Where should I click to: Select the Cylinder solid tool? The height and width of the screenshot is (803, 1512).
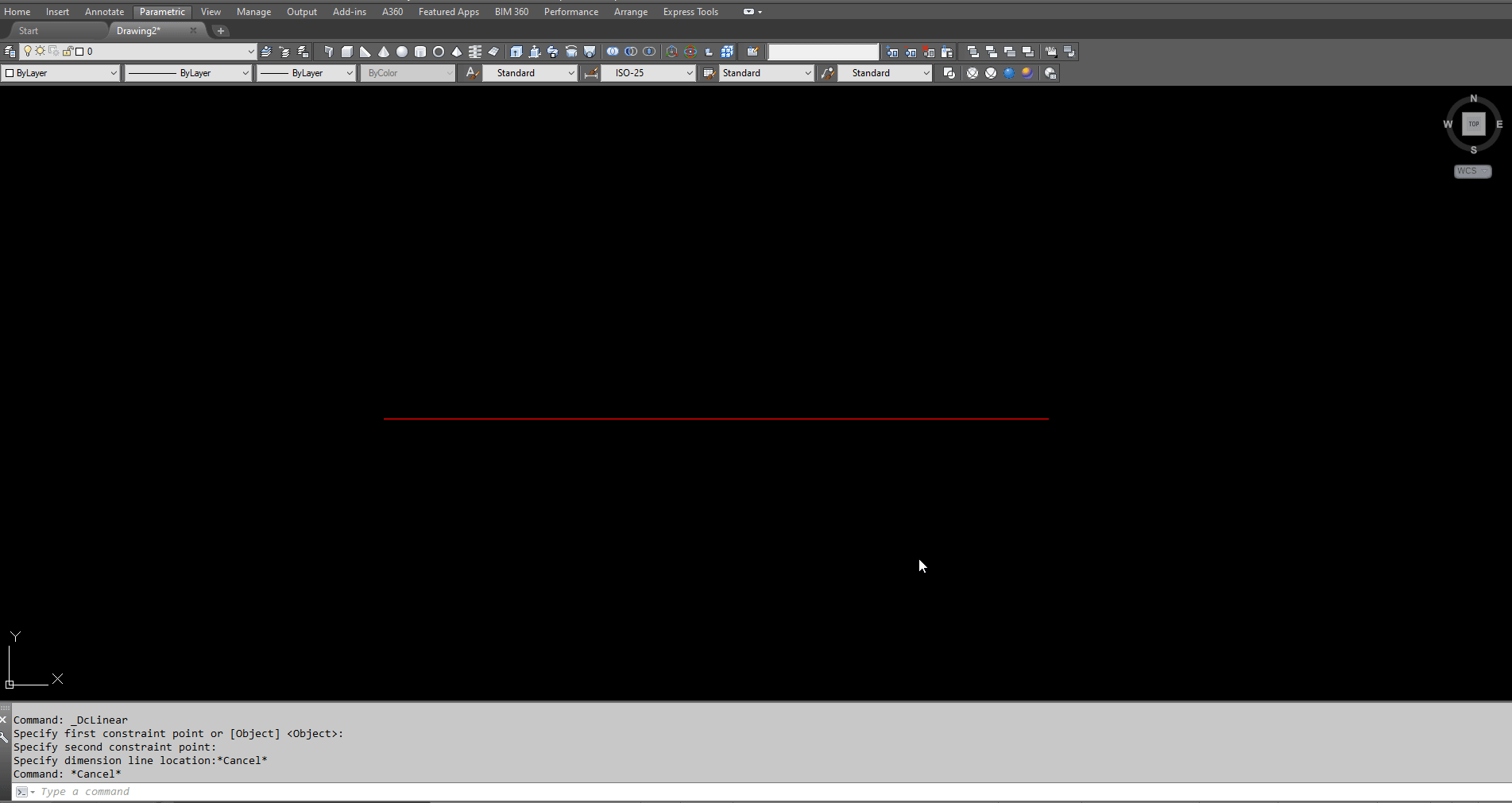point(420,52)
